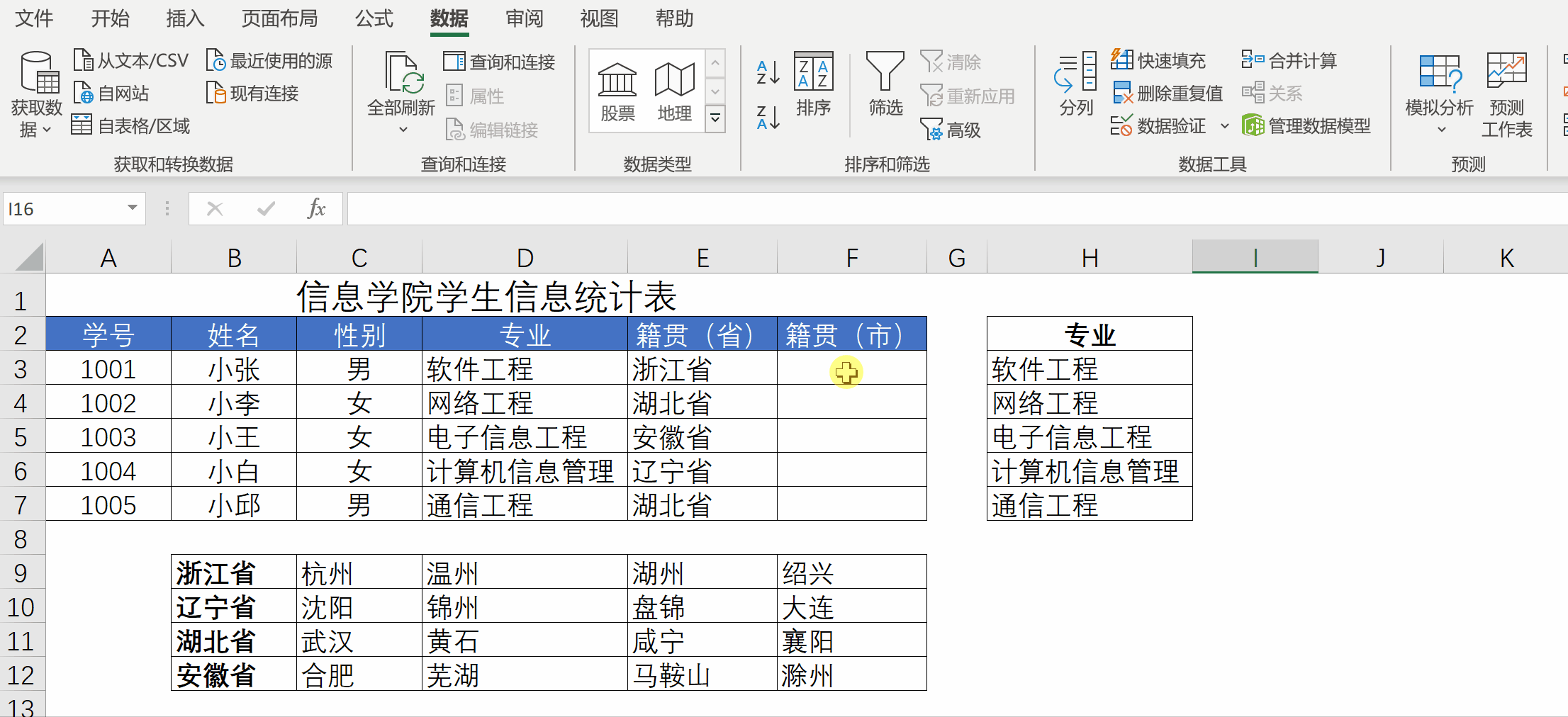Select cell F3 under 籍贯(市)

pyautogui.click(x=852, y=368)
